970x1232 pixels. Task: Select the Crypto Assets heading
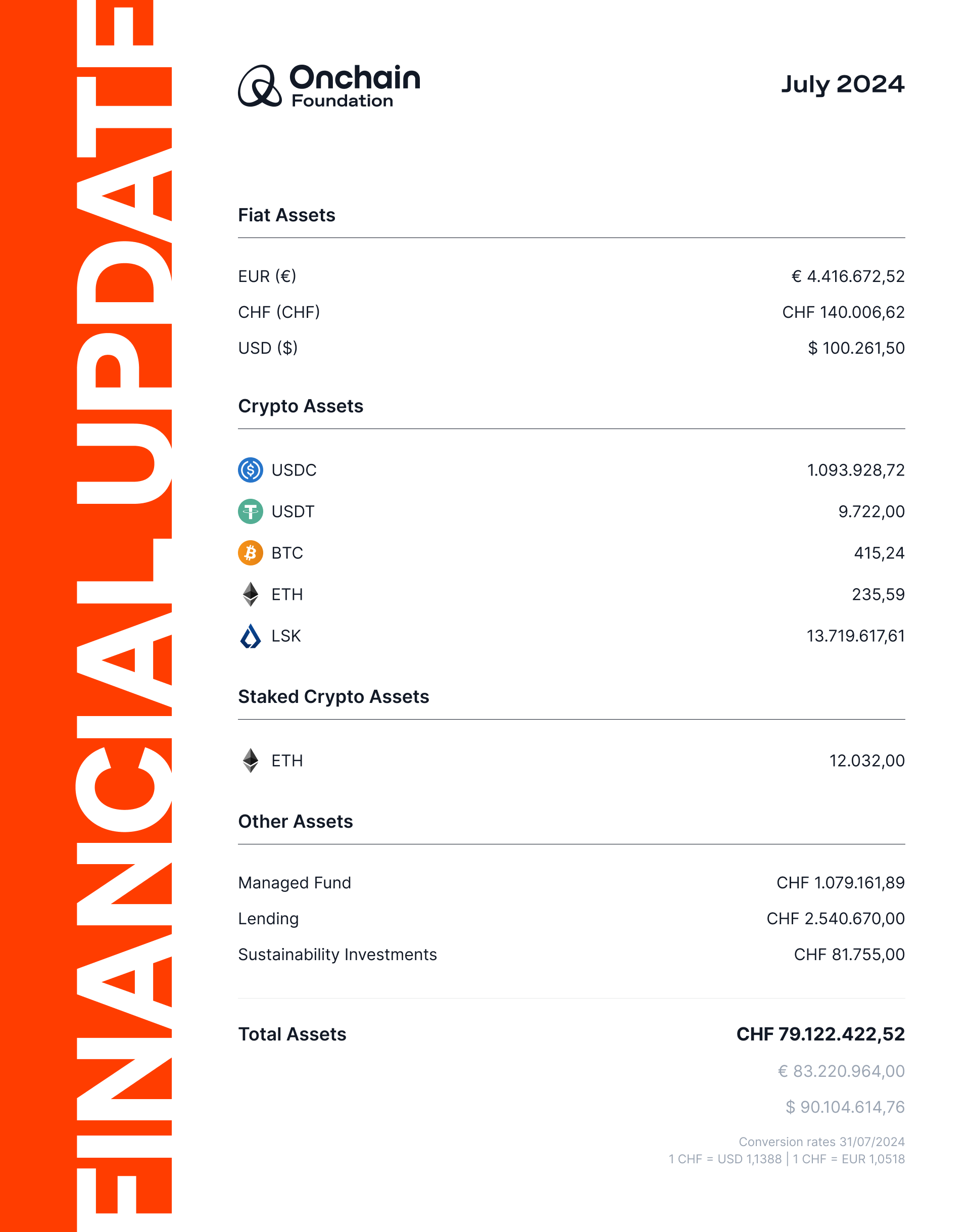click(301, 406)
